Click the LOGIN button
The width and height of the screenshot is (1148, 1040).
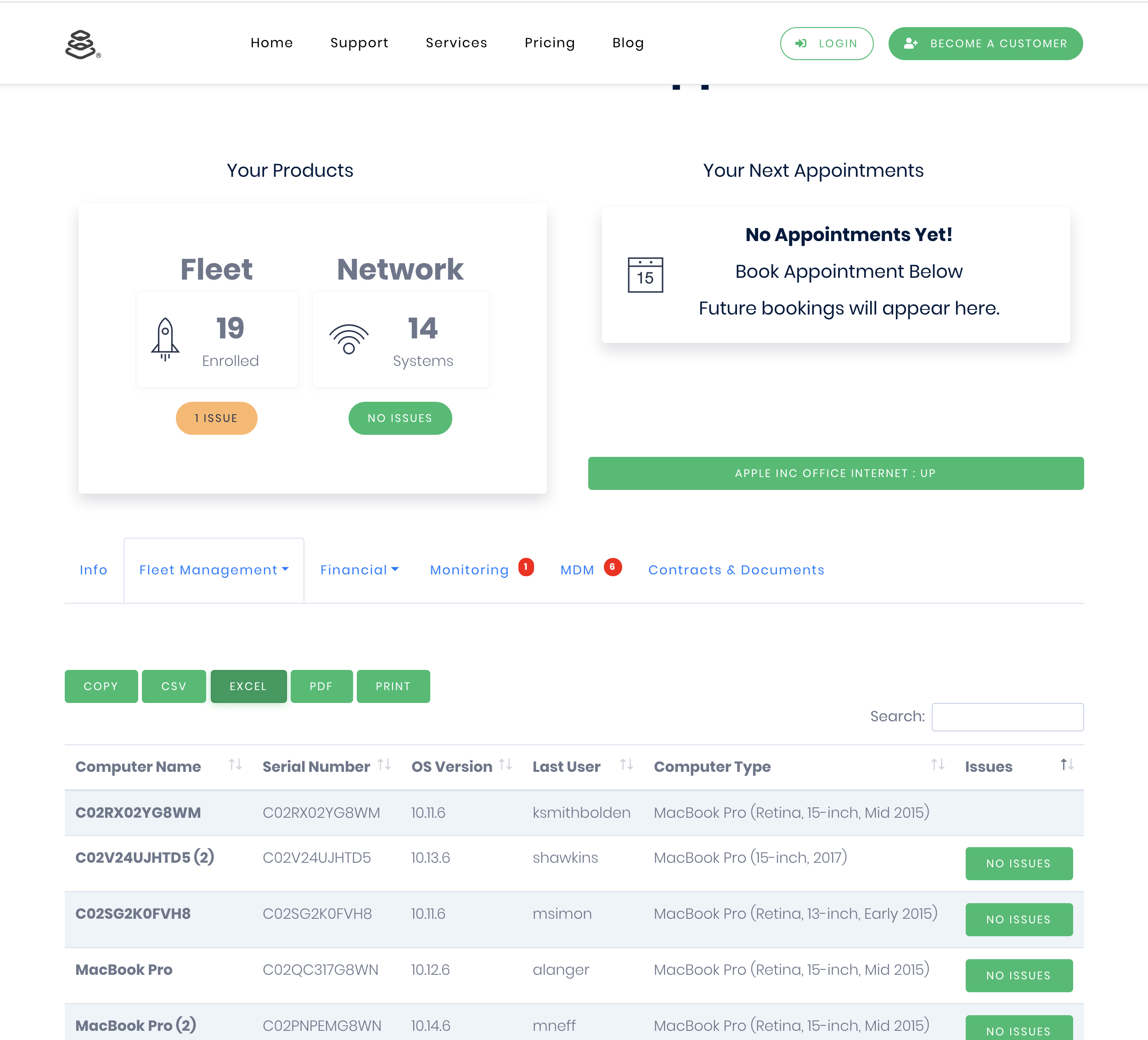click(825, 43)
